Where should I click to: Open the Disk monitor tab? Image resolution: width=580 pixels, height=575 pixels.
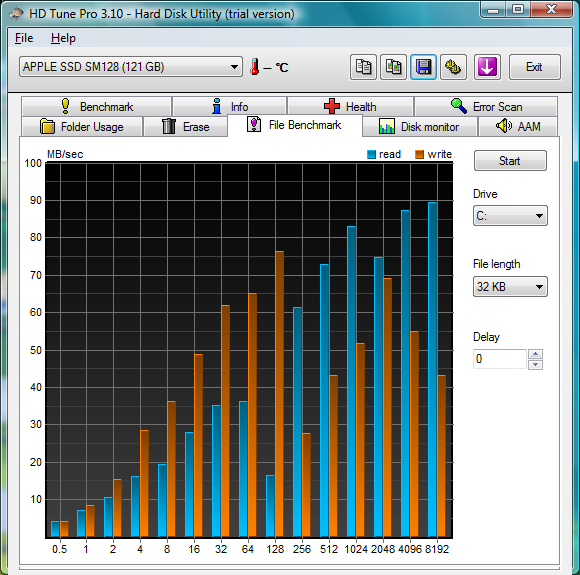[419, 127]
